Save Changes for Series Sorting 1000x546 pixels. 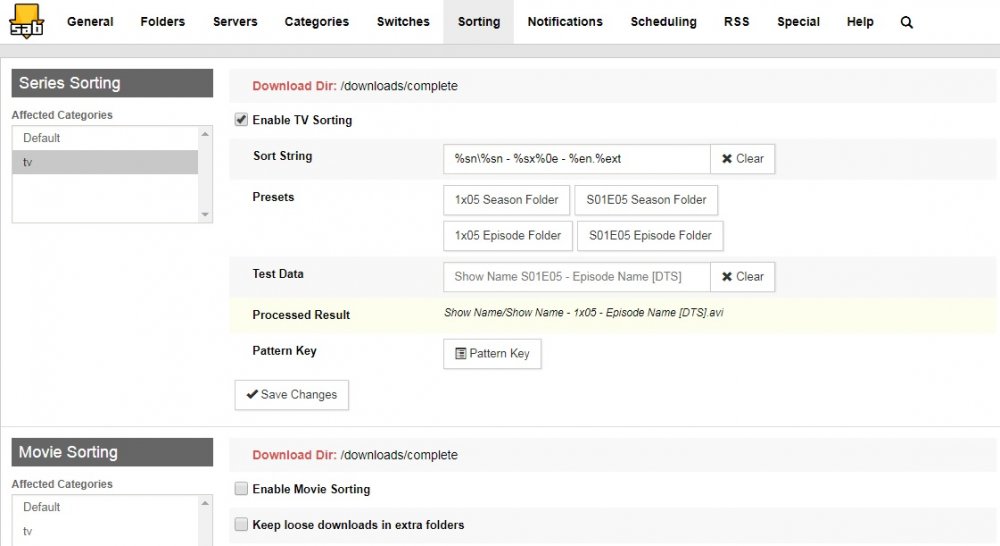pos(291,395)
